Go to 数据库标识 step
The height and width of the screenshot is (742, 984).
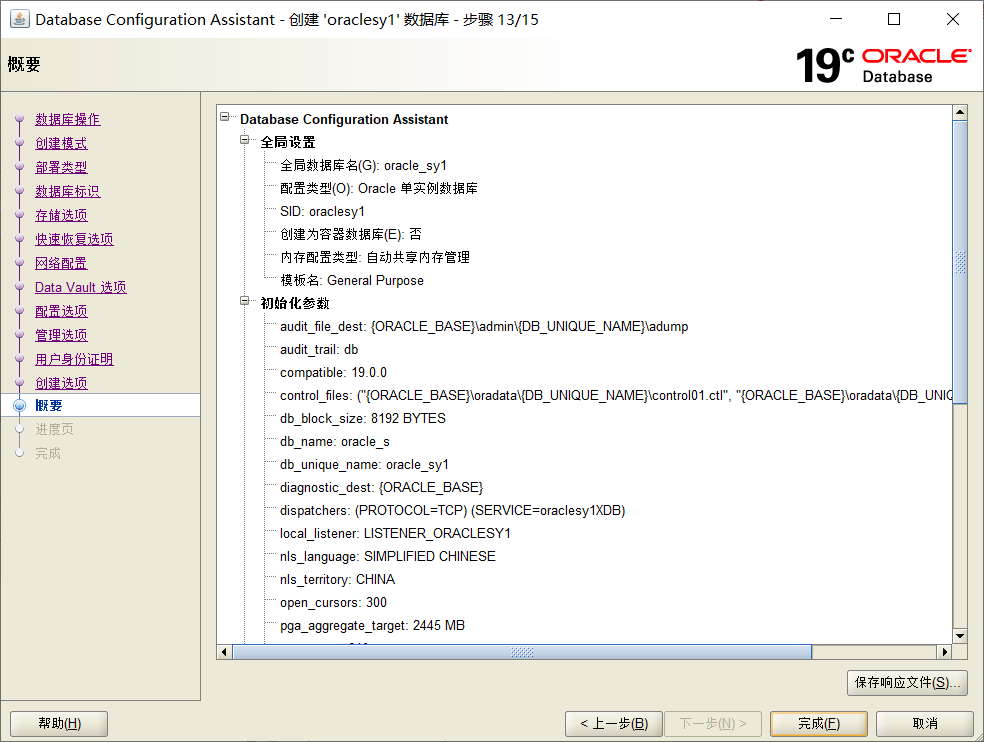(x=68, y=191)
